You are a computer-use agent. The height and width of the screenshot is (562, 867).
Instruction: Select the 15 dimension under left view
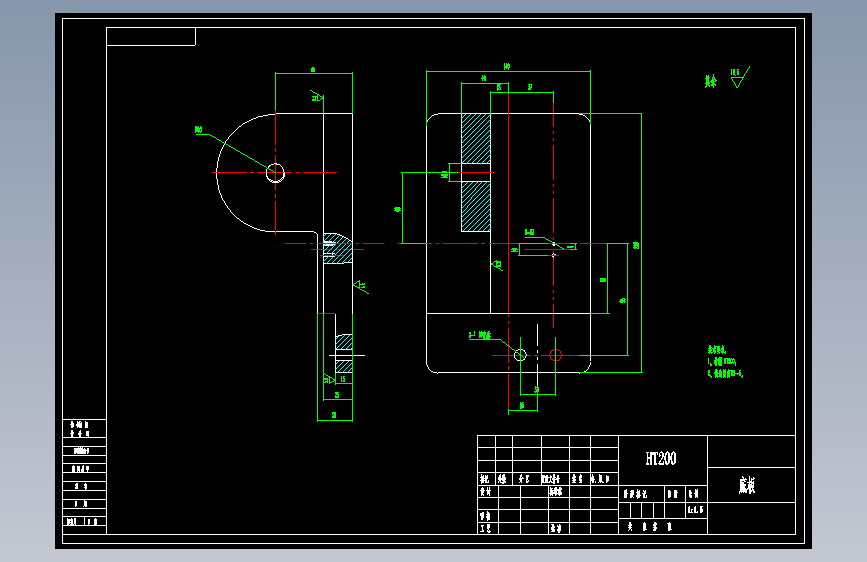pyautogui.click(x=343, y=379)
